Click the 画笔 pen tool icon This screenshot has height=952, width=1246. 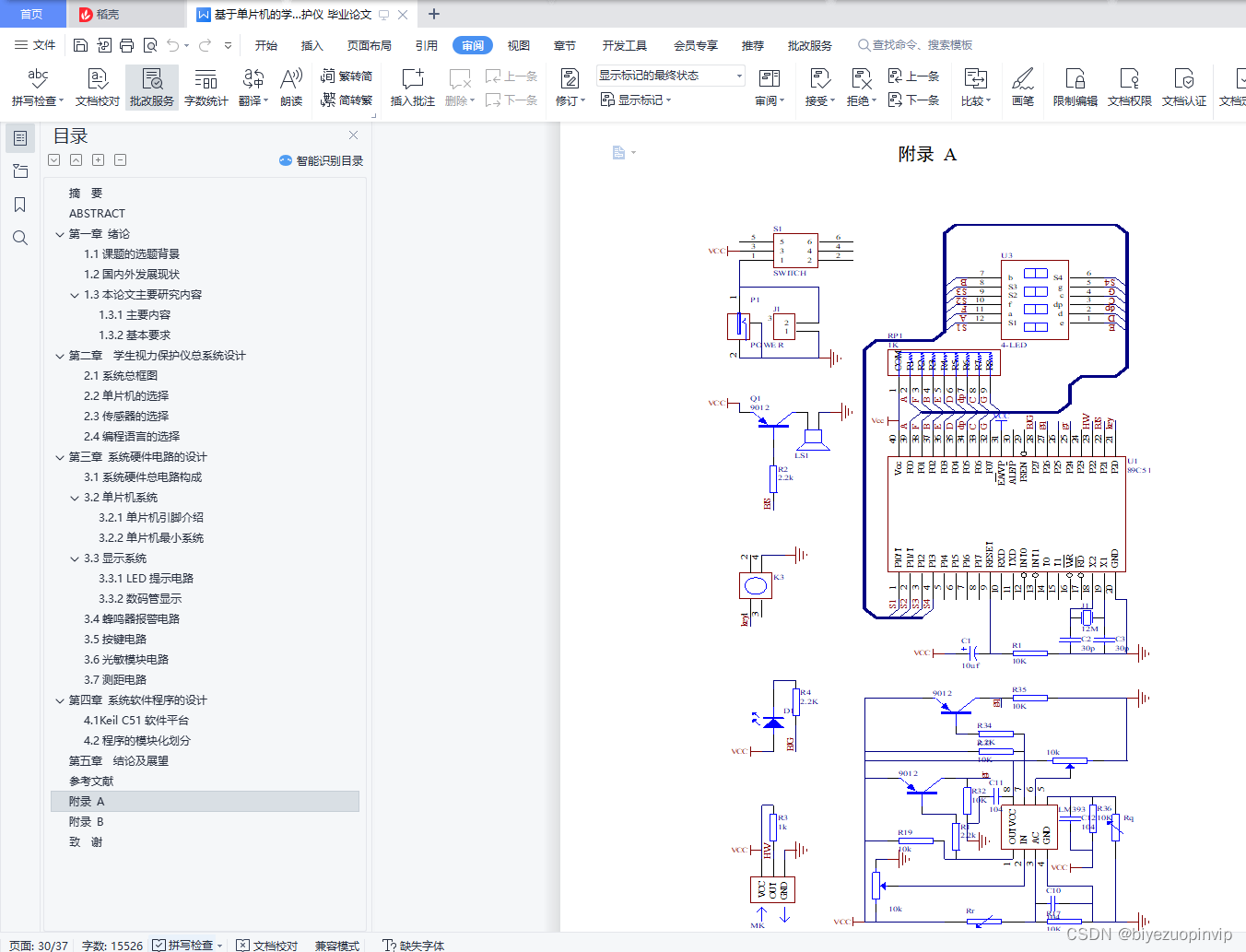[x=1022, y=88]
